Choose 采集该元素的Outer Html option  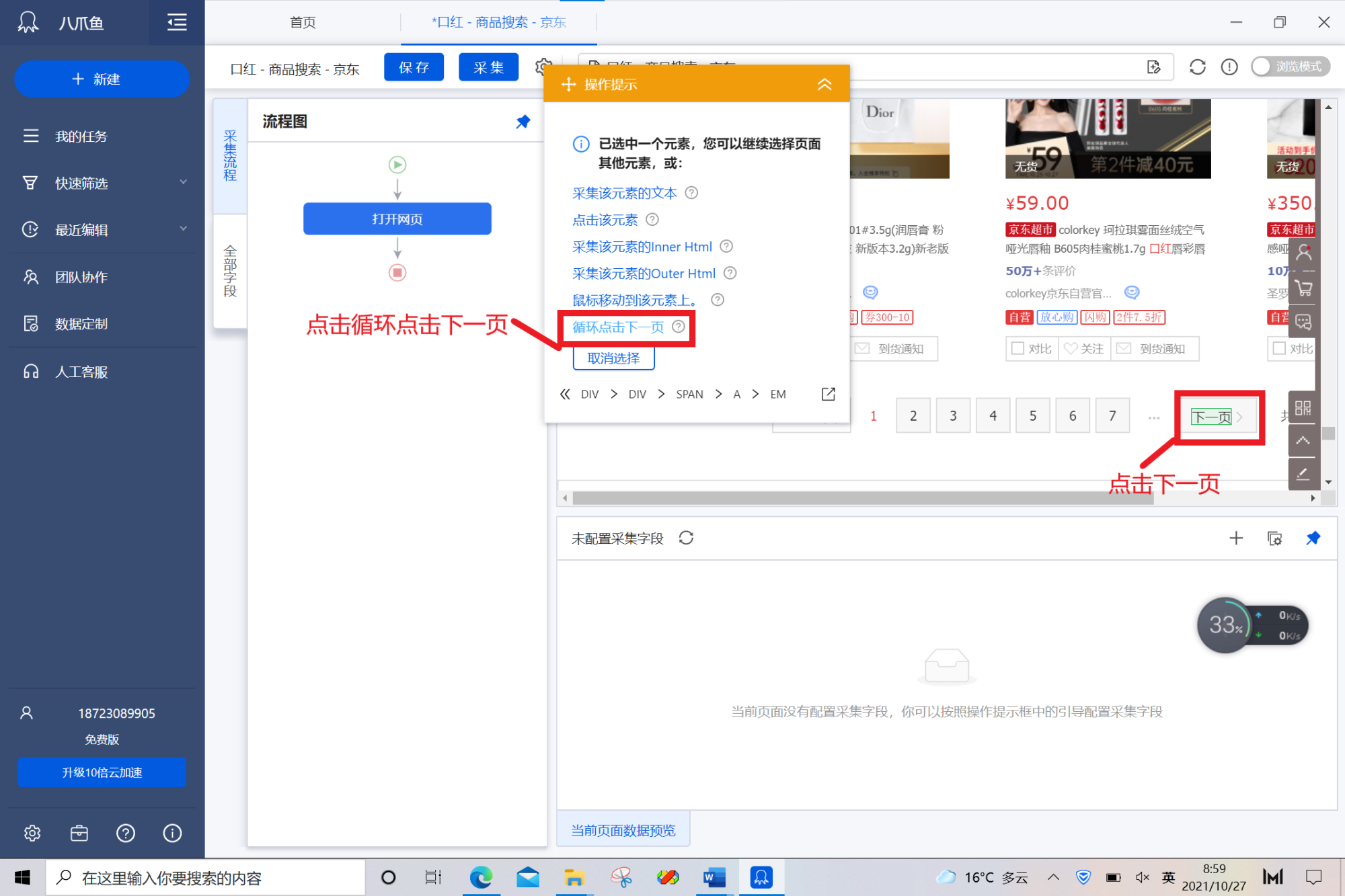point(644,274)
